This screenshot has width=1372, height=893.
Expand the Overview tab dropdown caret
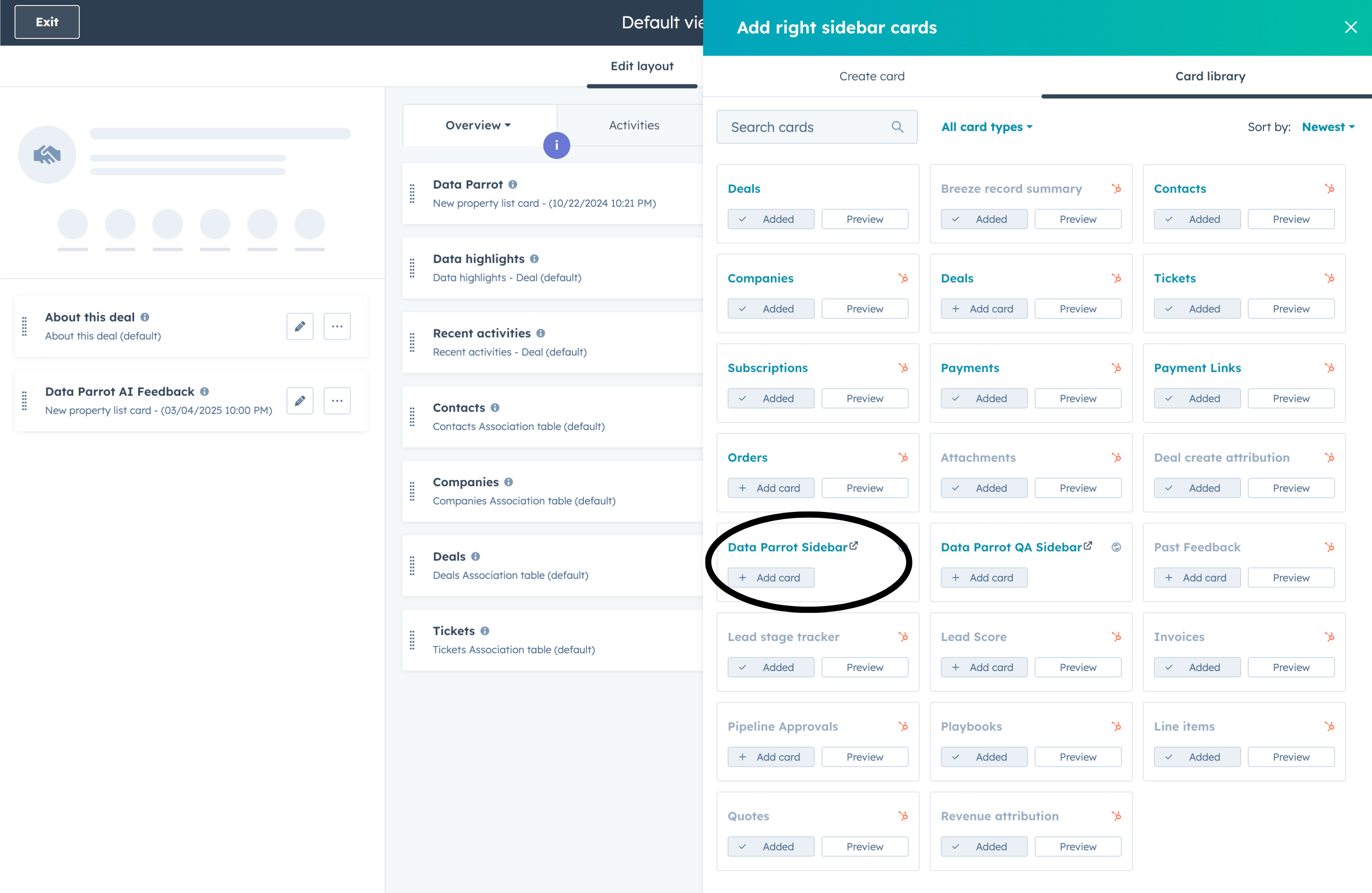[x=508, y=125]
